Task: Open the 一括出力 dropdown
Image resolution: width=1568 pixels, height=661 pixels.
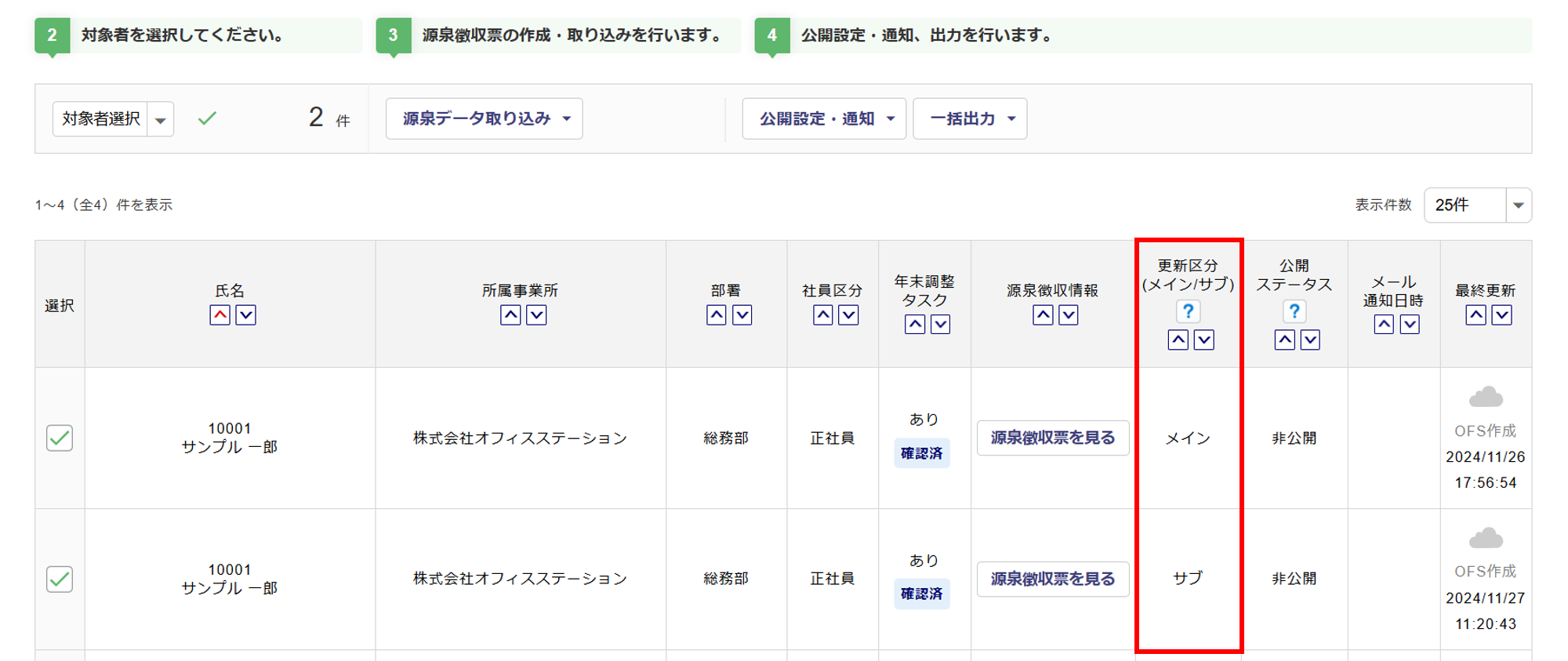Action: [971, 118]
